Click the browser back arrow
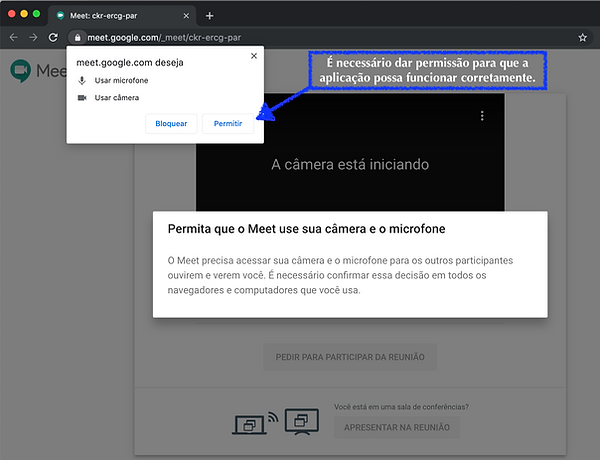Viewport: 600px width, 460px height. point(13,38)
